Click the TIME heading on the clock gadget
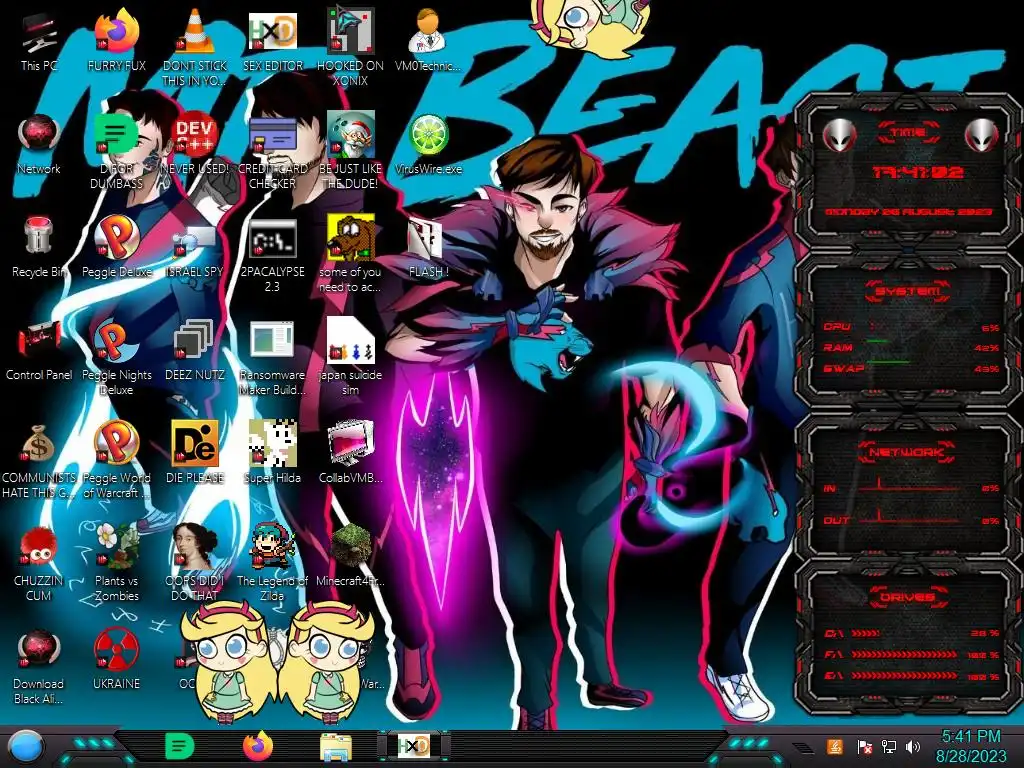This screenshot has height=768, width=1024. [908, 132]
